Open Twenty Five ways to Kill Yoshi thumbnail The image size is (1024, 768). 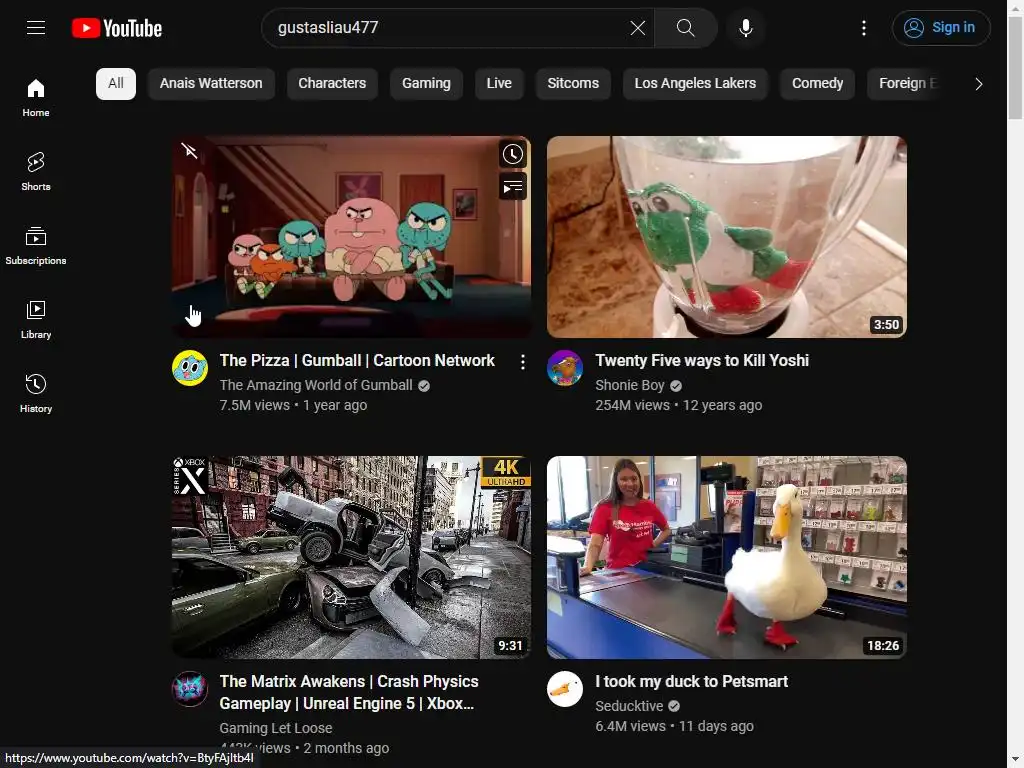726,237
